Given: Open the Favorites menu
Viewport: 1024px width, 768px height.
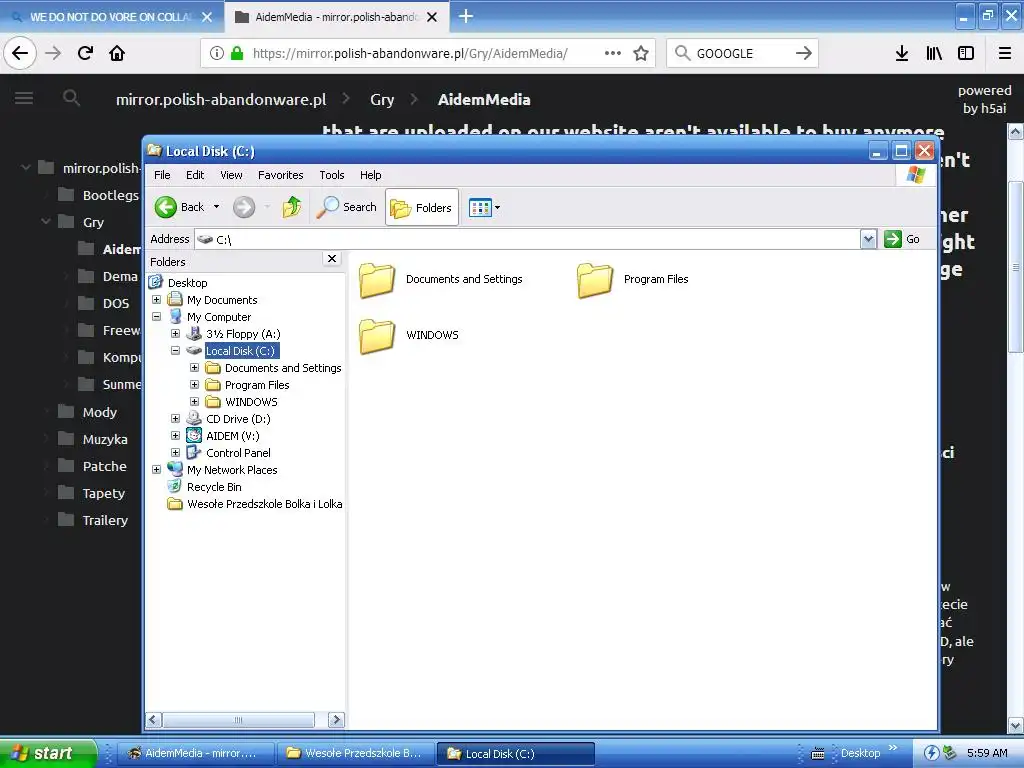Looking at the screenshot, I should [x=280, y=175].
